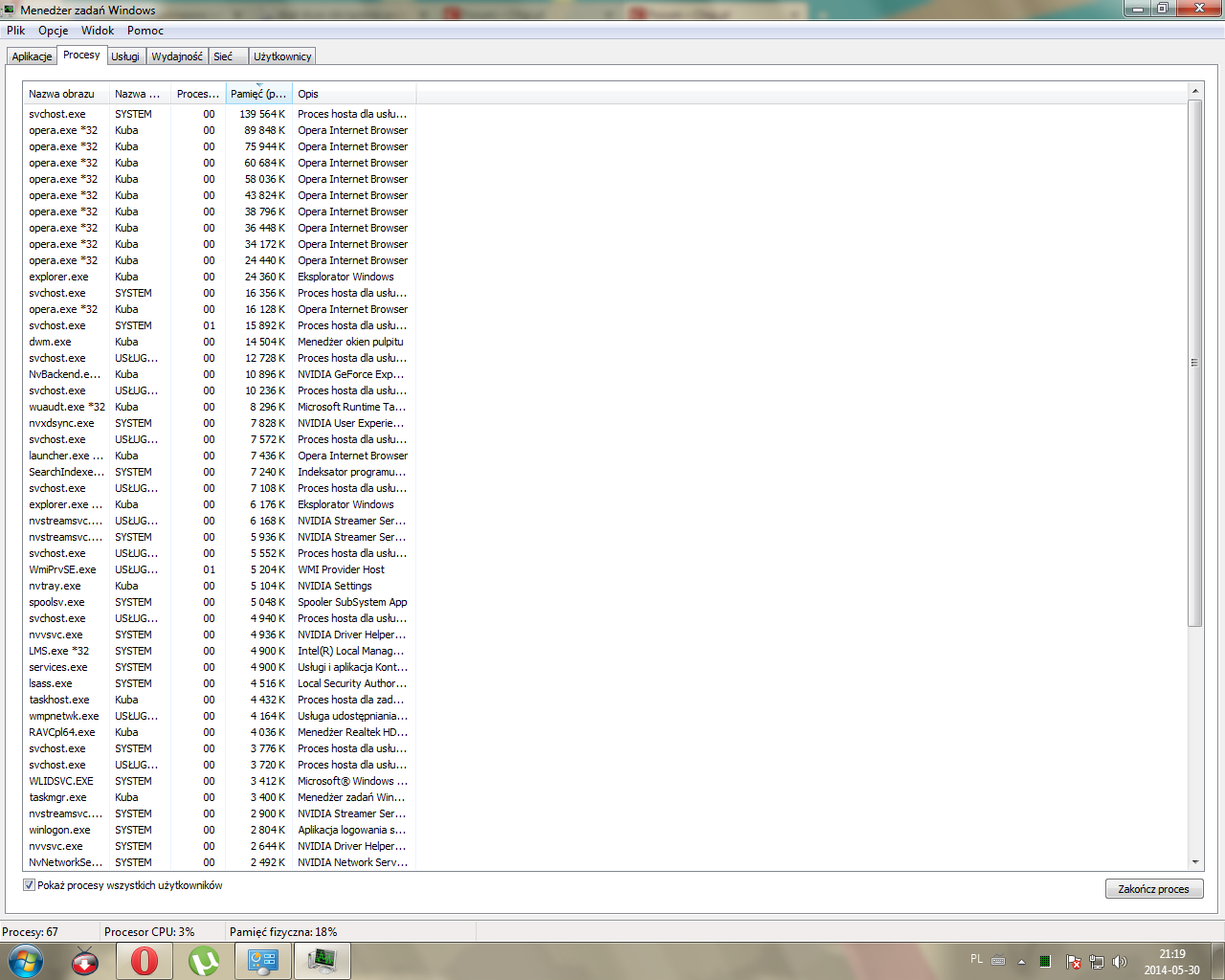Open the volume speaker icon
This screenshot has height=980, width=1225.
pos(1119,962)
